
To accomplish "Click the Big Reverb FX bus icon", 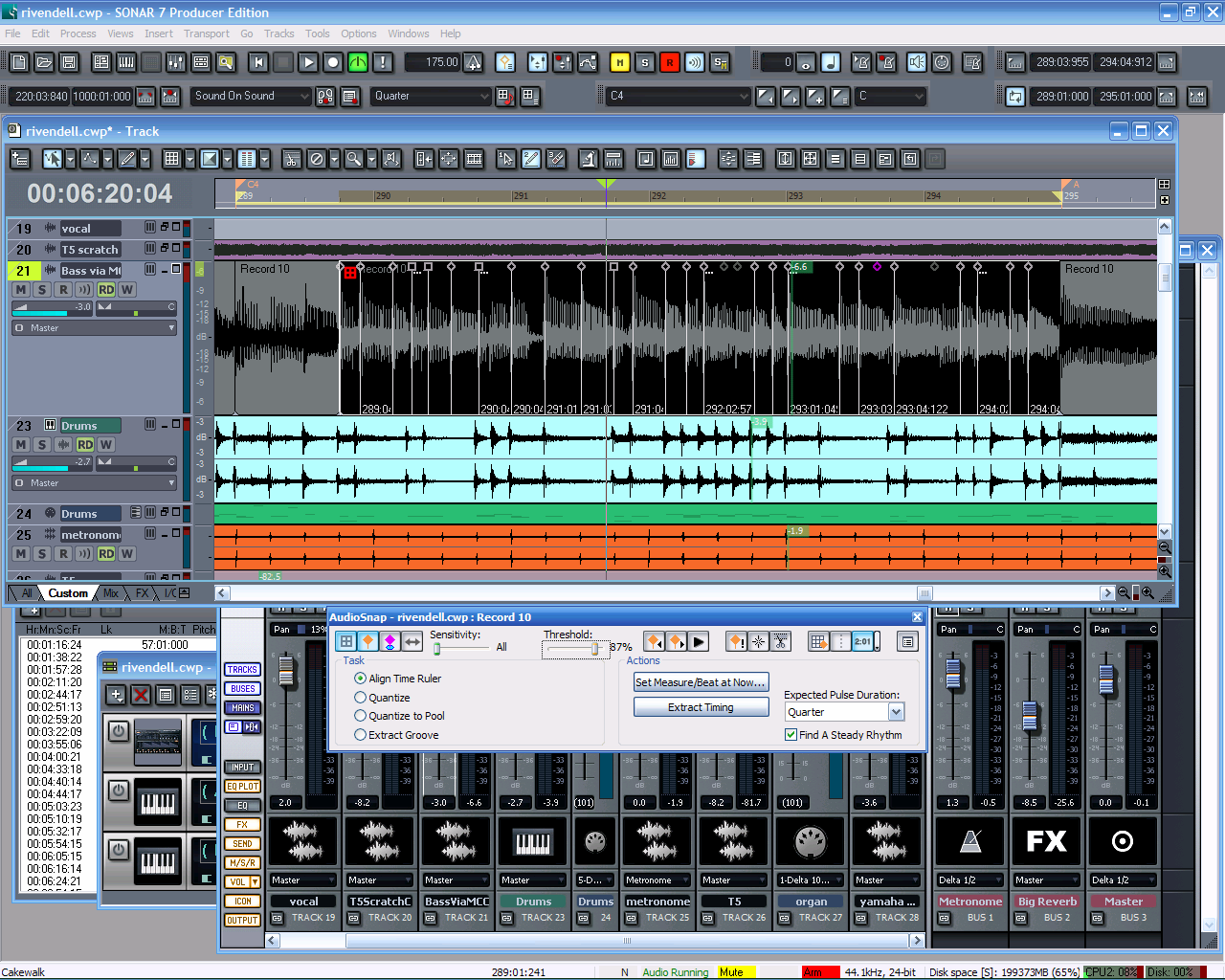I will pyautogui.click(x=1046, y=842).
